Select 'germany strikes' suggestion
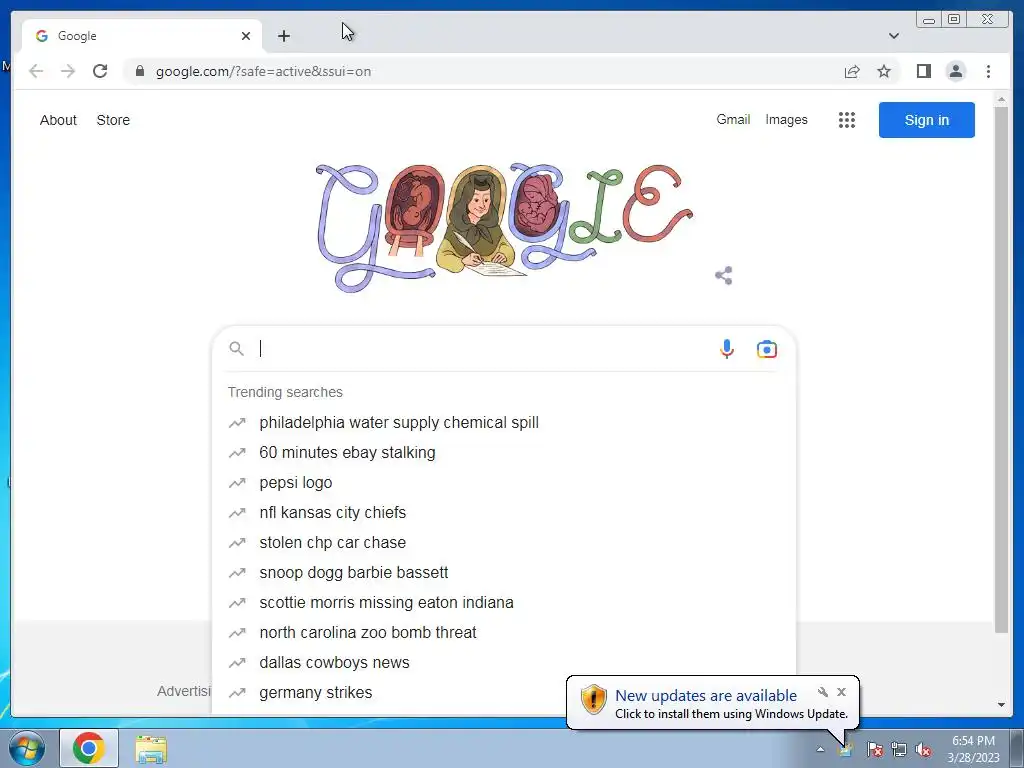The width and height of the screenshot is (1024, 768). pyautogui.click(x=390, y=693)
